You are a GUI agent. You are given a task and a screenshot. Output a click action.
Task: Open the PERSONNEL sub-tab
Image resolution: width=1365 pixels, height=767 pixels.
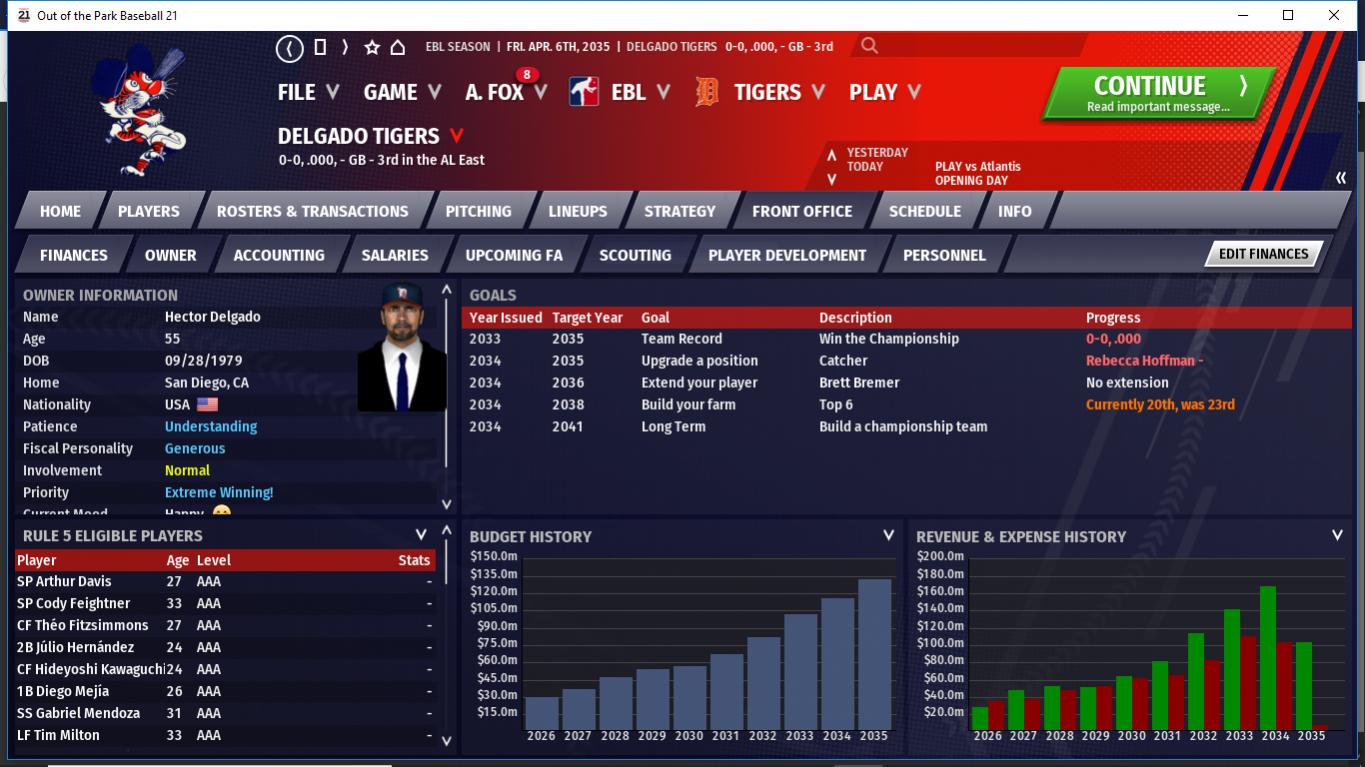pos(944,255)
